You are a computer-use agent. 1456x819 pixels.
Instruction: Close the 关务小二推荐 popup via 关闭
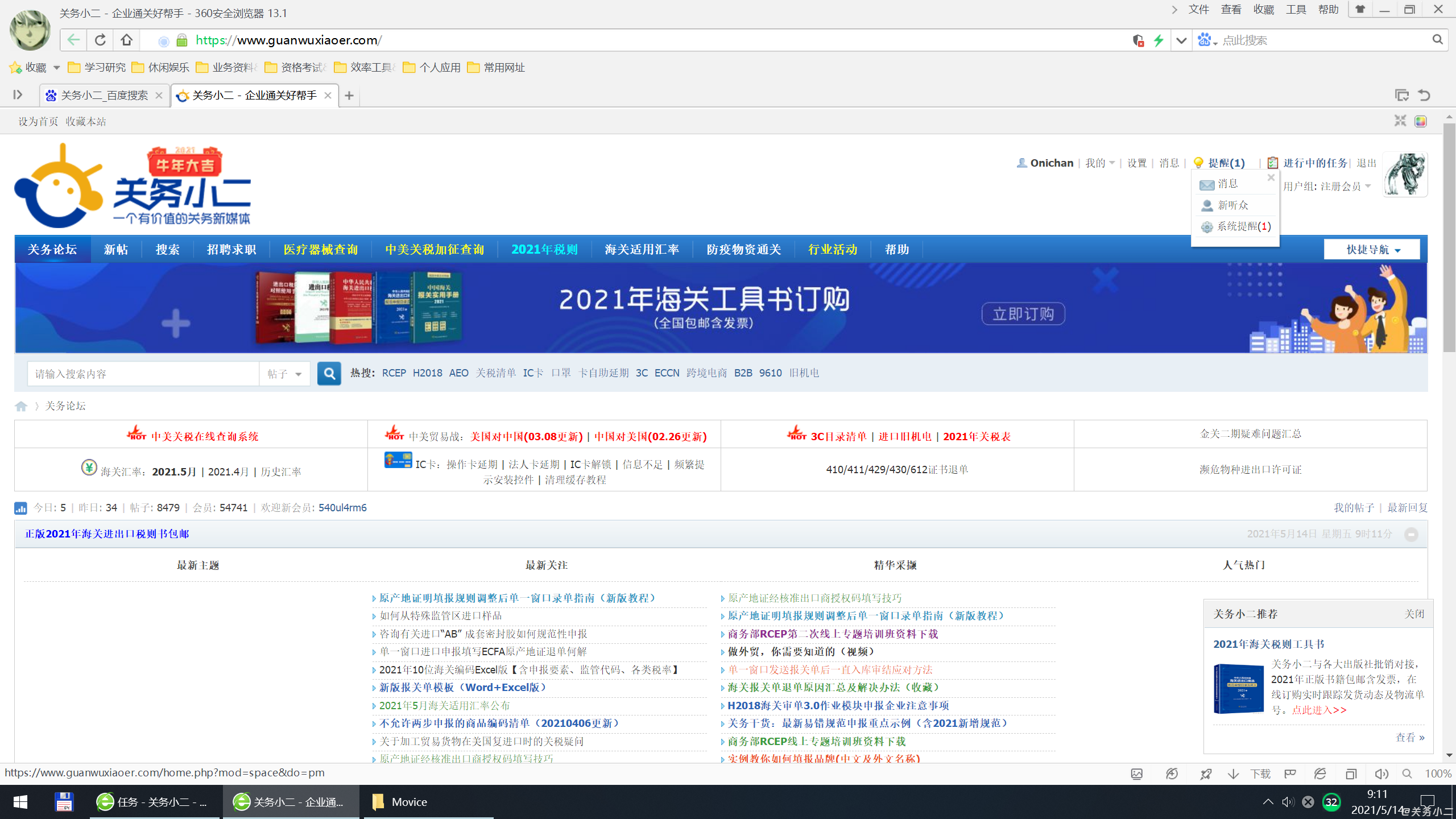click(1414, 614)
